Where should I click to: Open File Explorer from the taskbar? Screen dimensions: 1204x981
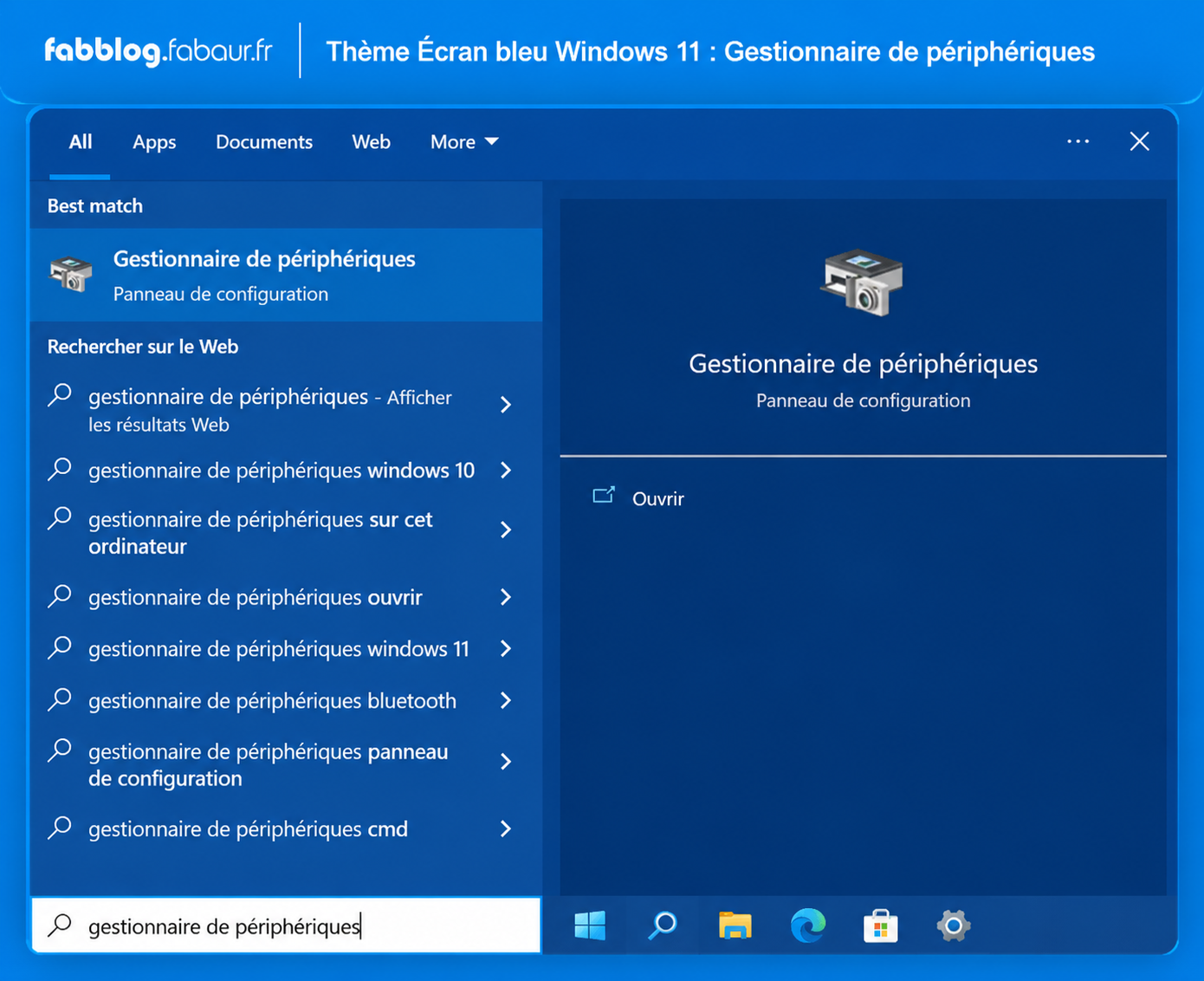pyautogui.click(x=735, y=926)
